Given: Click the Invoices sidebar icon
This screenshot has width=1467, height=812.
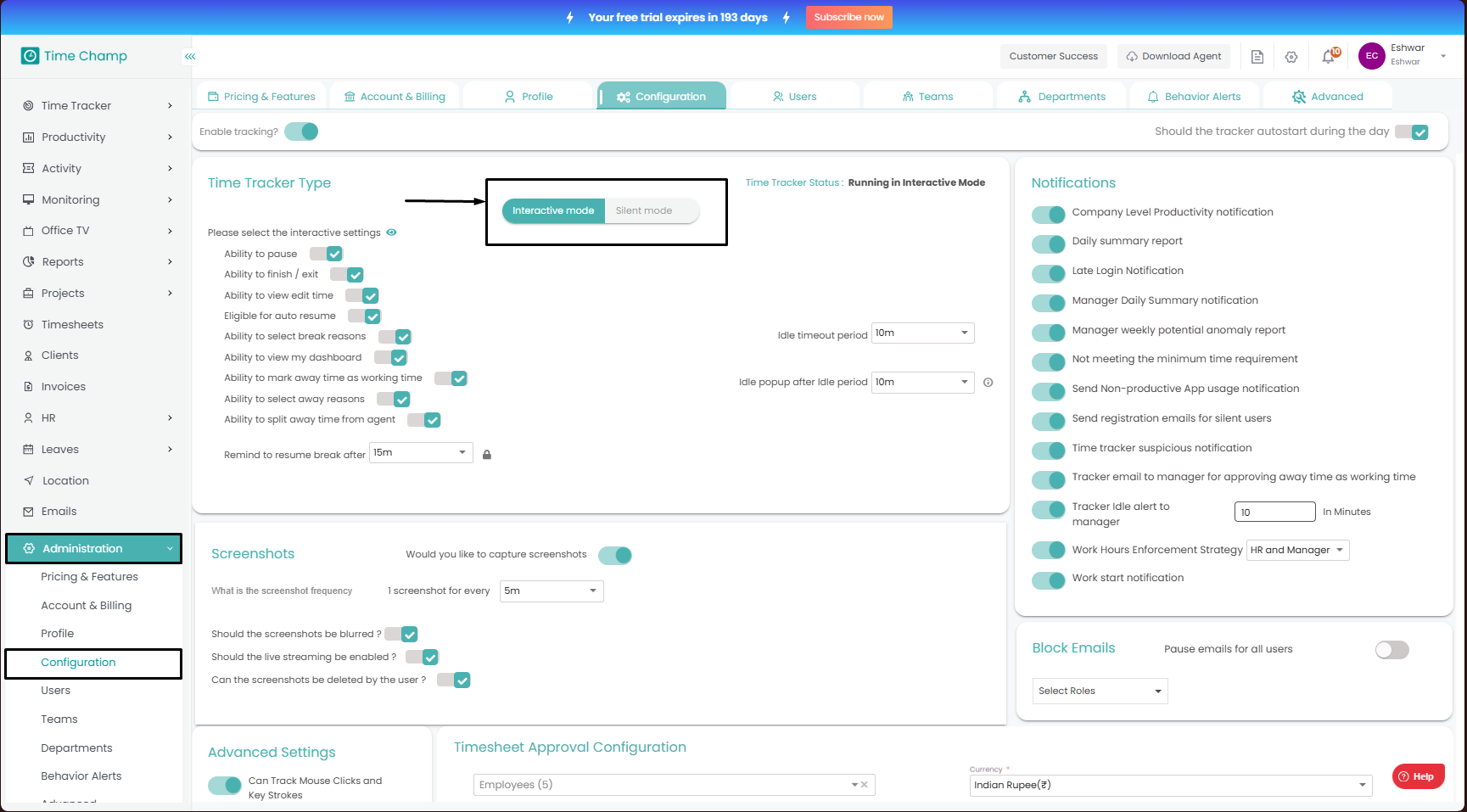Looking at the screenshot, I should point(29,387).
